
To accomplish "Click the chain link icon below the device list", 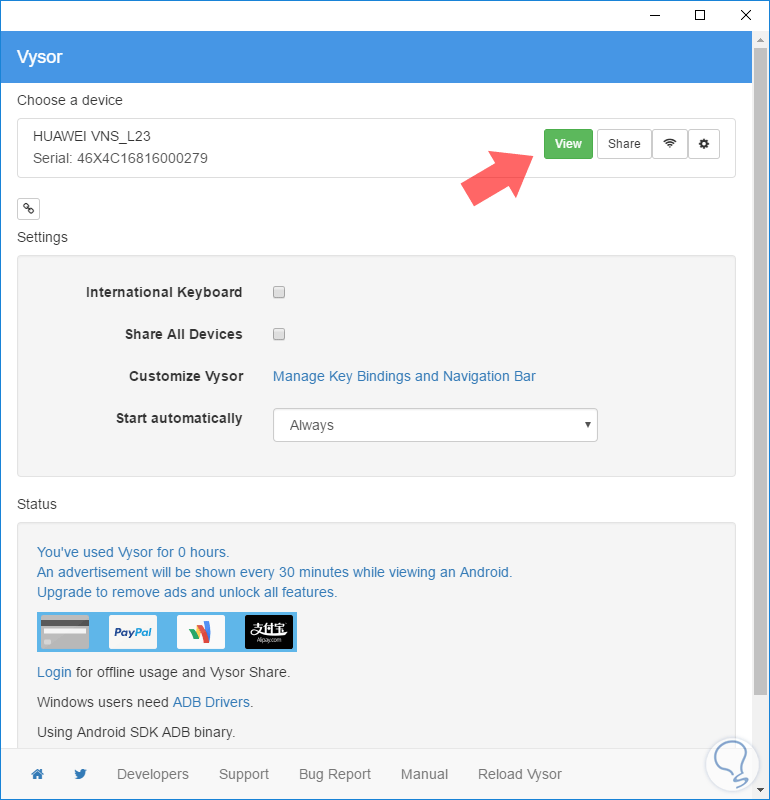I will pos(29,209).
